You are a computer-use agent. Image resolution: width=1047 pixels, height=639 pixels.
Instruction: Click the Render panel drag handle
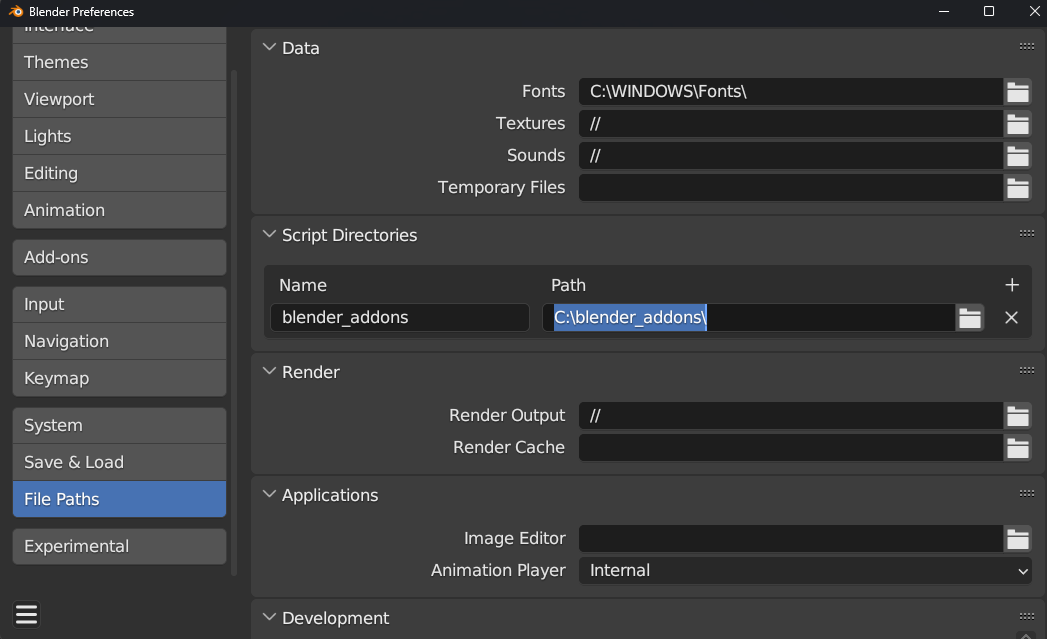tap(1027, 371)
